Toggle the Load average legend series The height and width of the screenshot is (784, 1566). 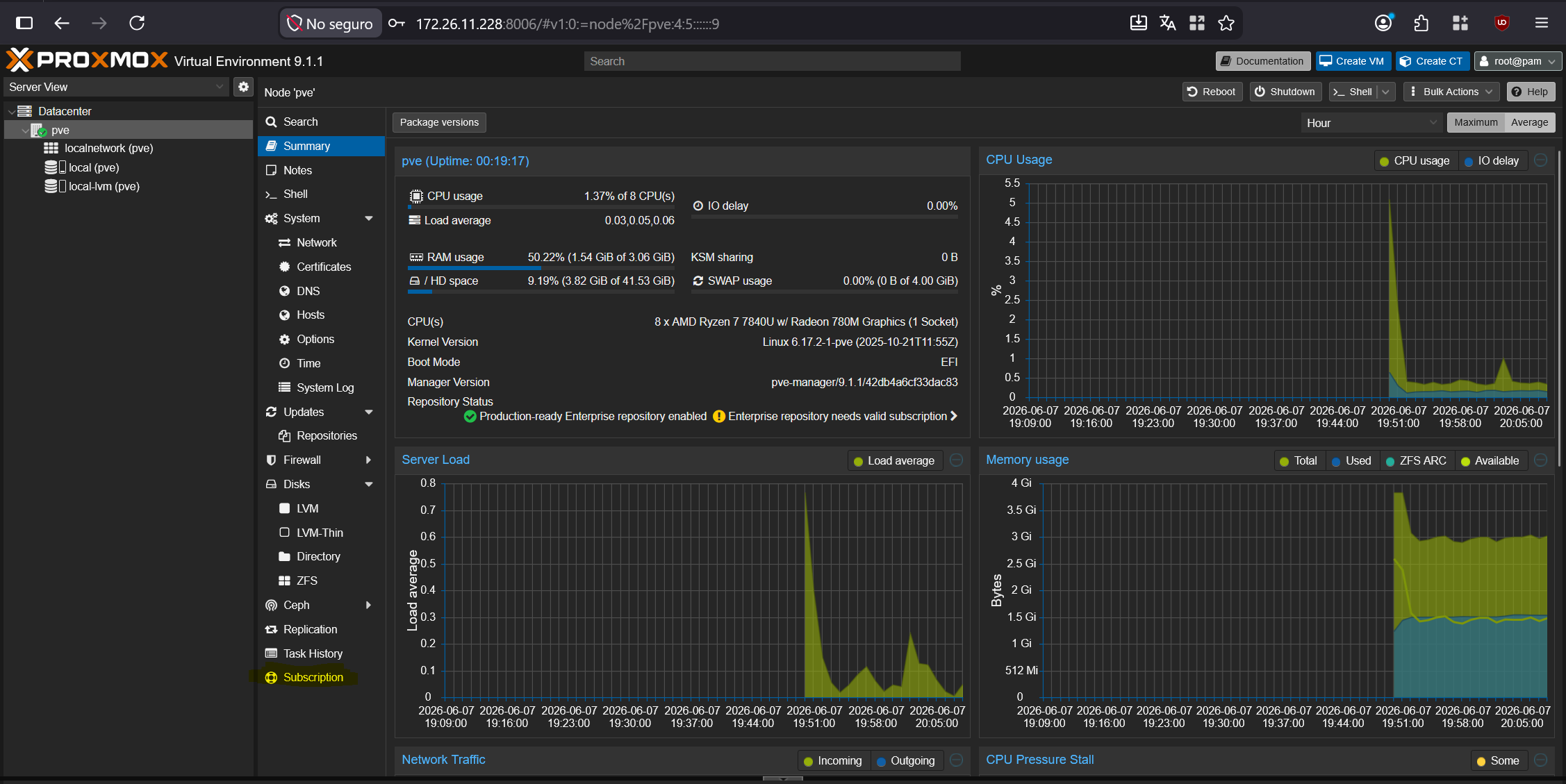(894, 460)
